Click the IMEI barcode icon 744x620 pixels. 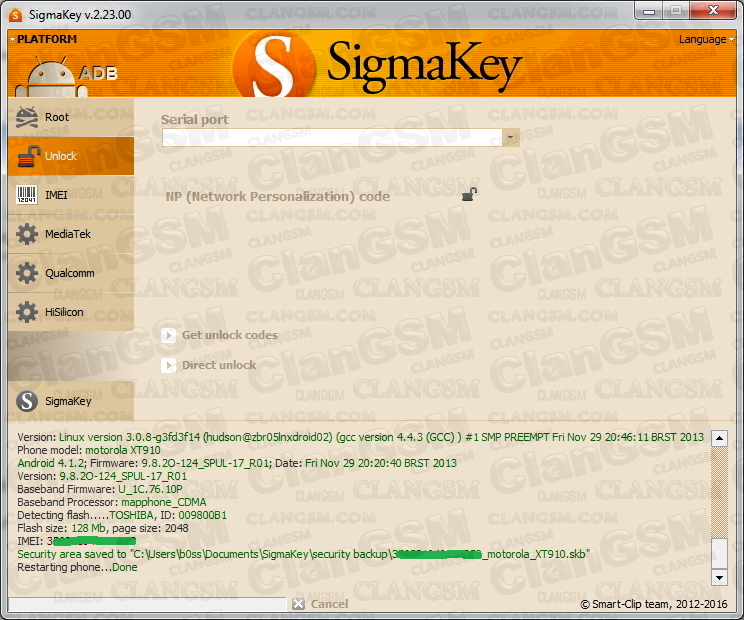coord(27,195)
